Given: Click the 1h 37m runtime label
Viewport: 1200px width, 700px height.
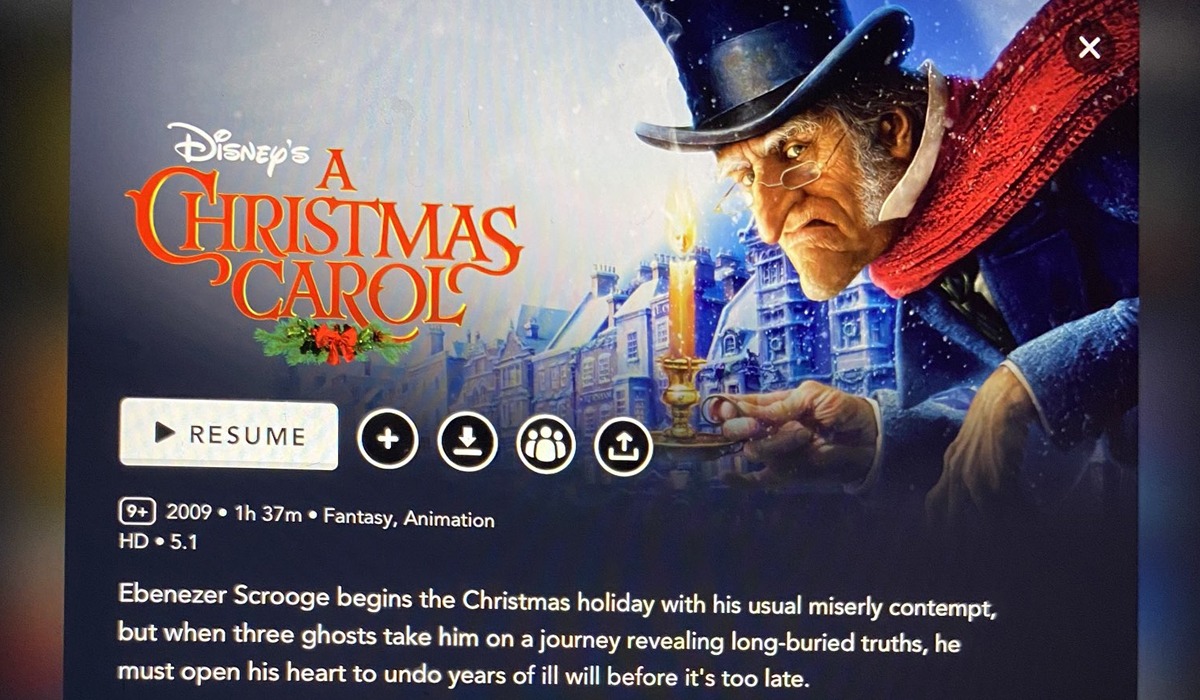Looking at the screenshot, I should click(266, 515).
